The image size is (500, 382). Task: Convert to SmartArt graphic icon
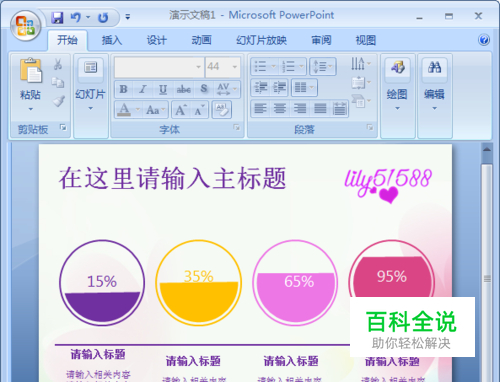click(x=361, y=101)
